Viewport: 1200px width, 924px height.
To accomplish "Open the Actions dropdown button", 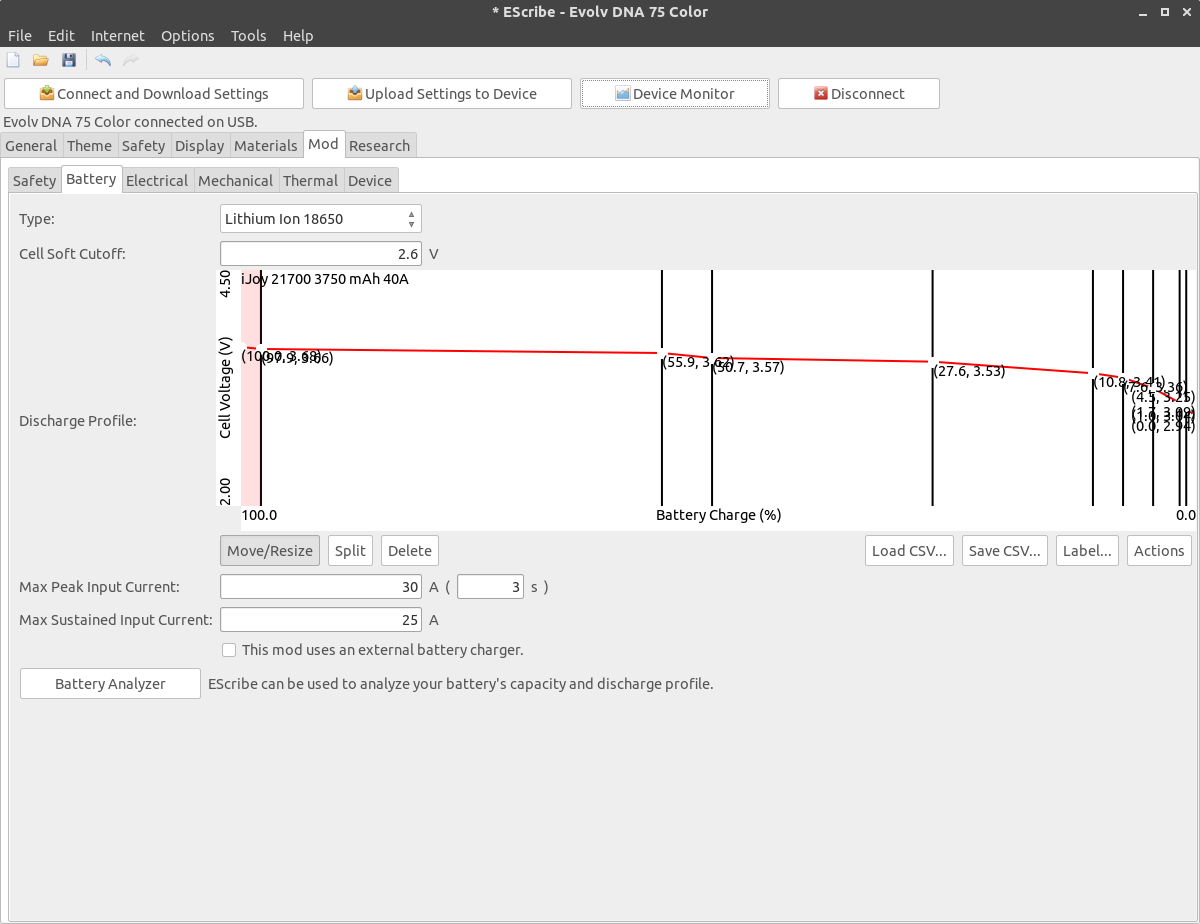I will click(1158, 551).
